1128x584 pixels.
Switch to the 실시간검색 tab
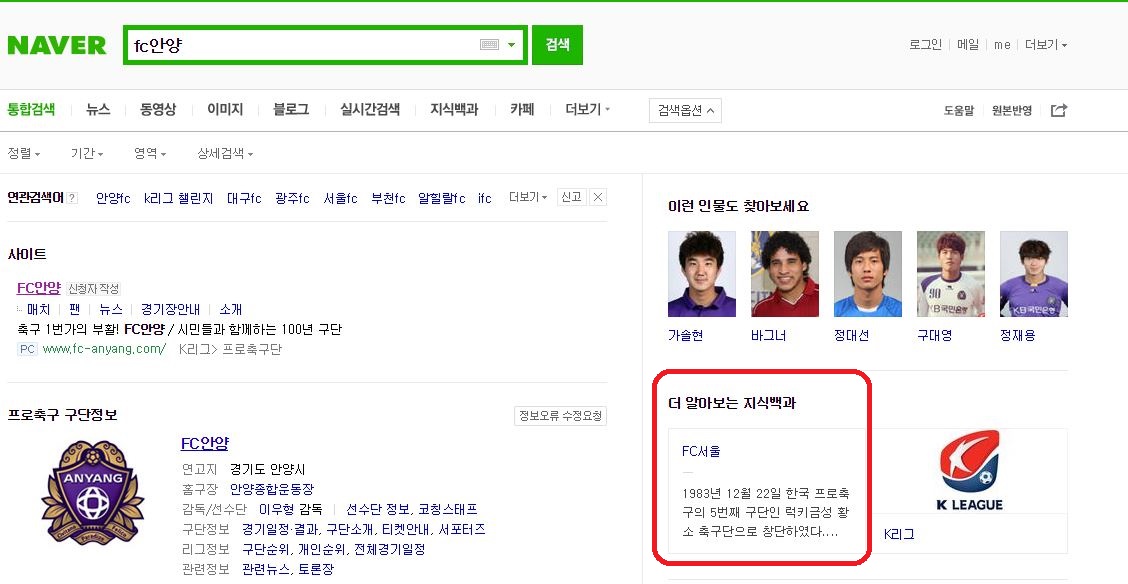click(x=370, y=109)
